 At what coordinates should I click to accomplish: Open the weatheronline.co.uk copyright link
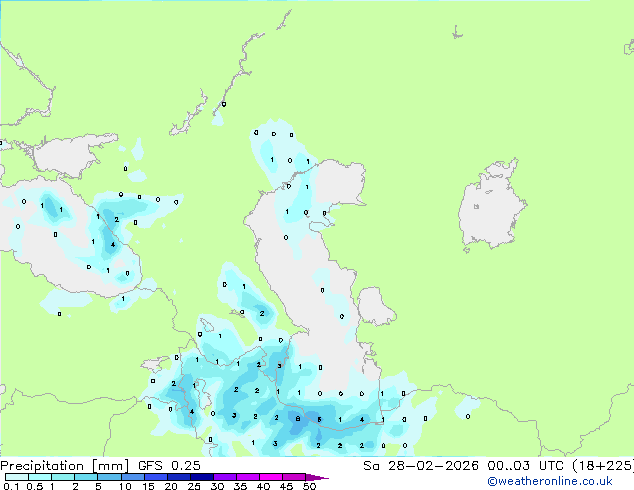(x=550, y=481)
